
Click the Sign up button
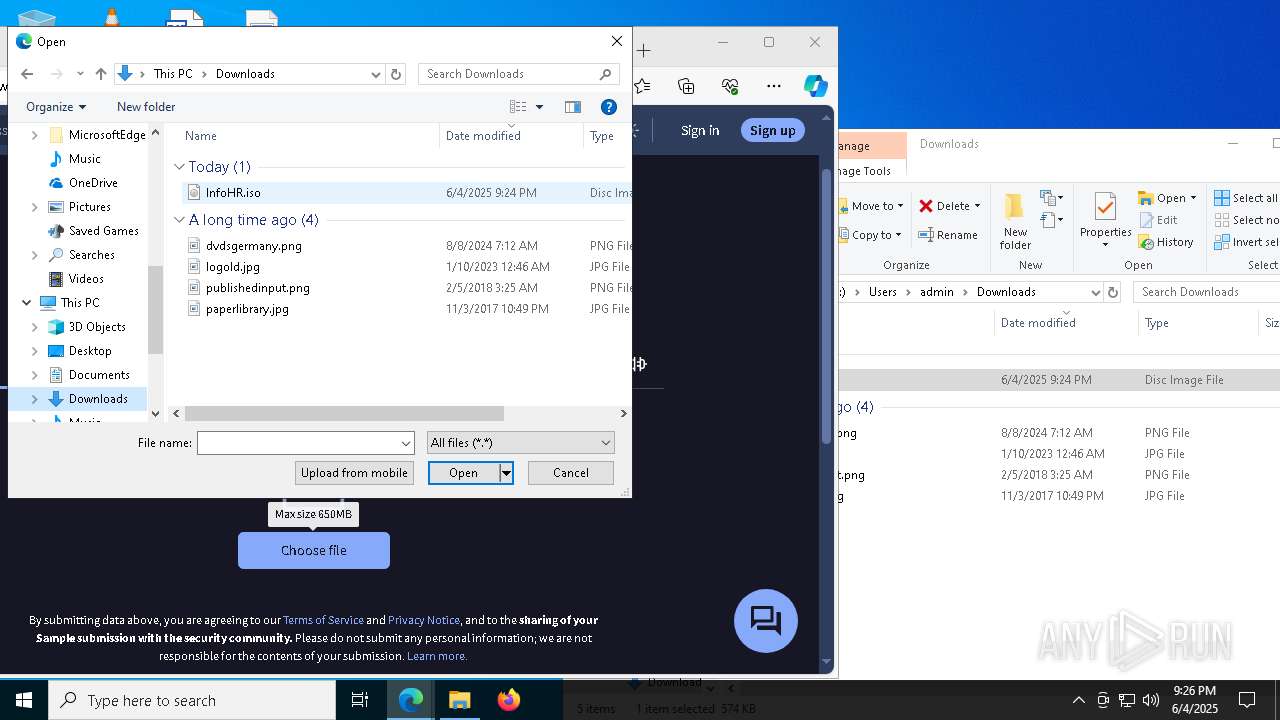773,131
